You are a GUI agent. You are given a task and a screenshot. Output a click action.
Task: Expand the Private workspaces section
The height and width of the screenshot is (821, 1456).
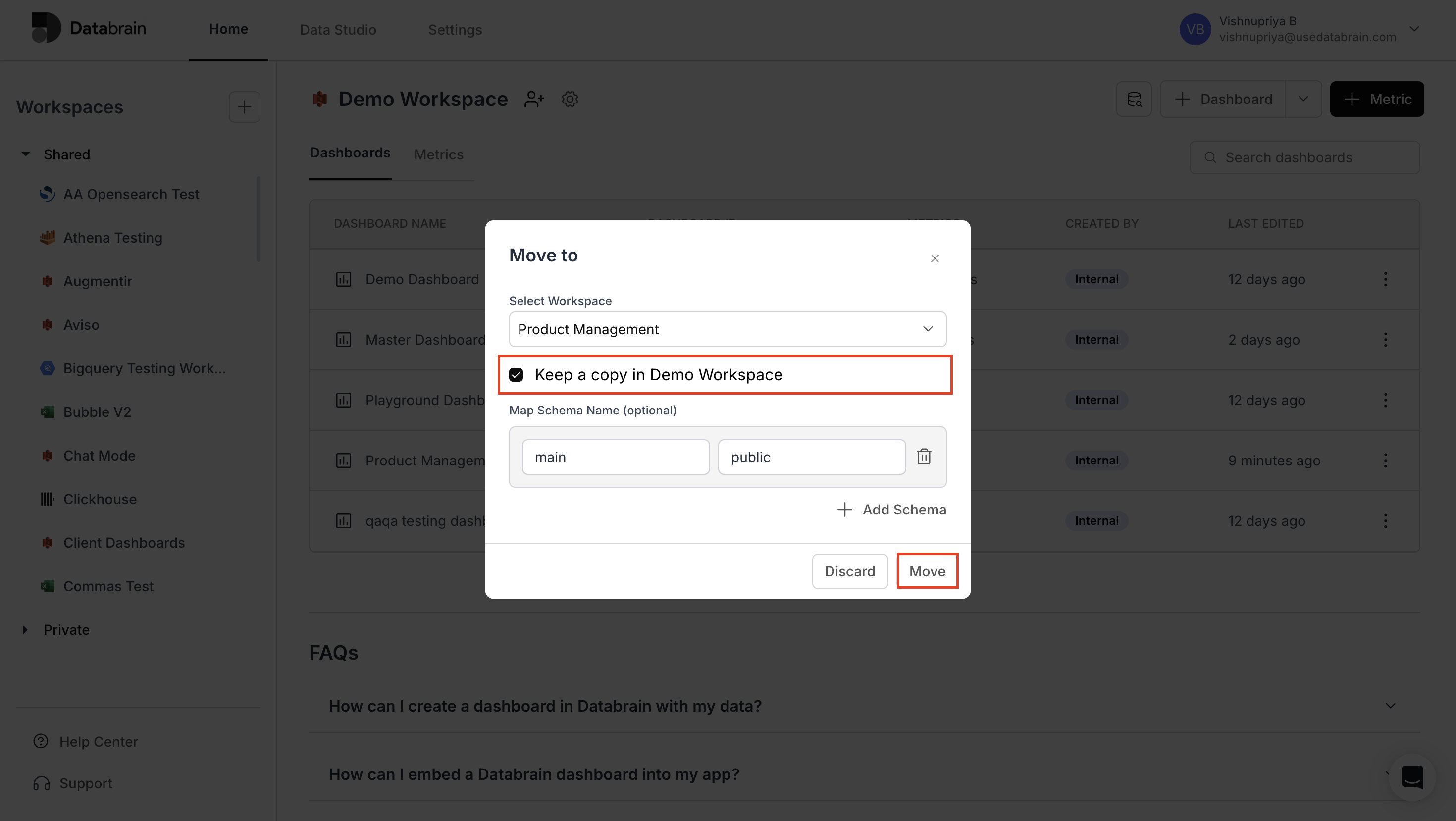click(x=25, y=629)
